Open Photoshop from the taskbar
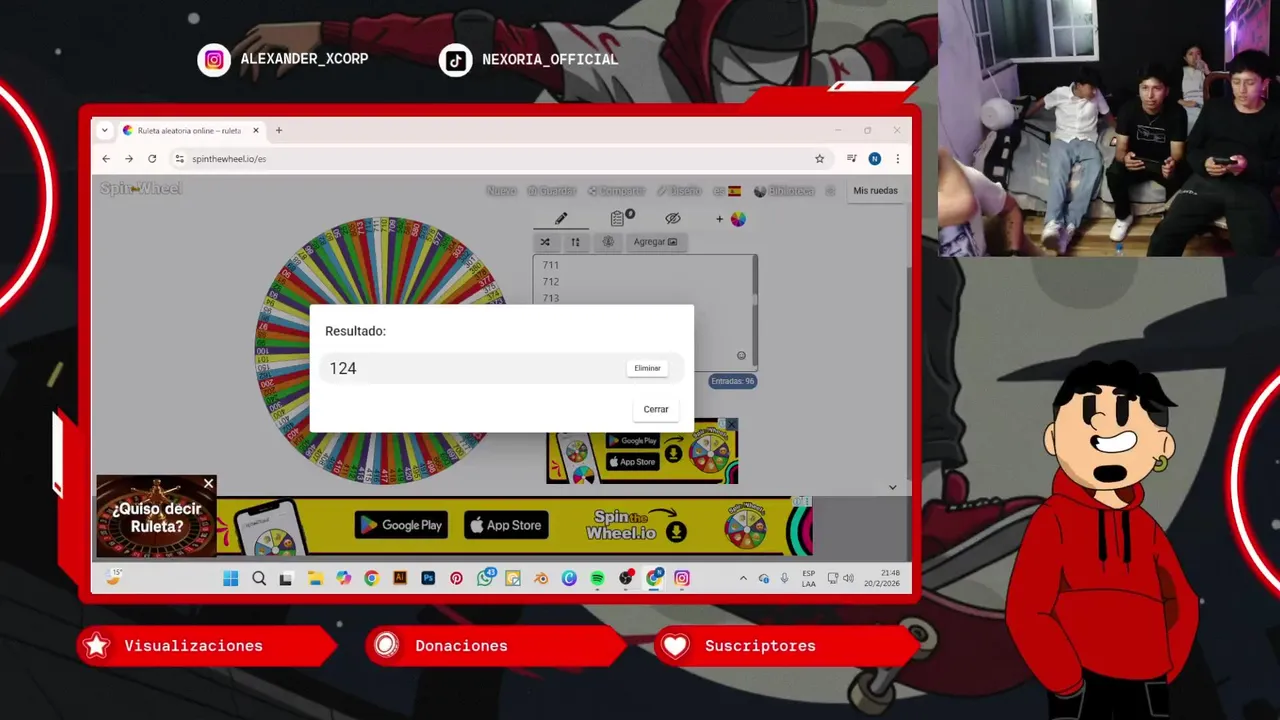 click(x=428, y=578)
